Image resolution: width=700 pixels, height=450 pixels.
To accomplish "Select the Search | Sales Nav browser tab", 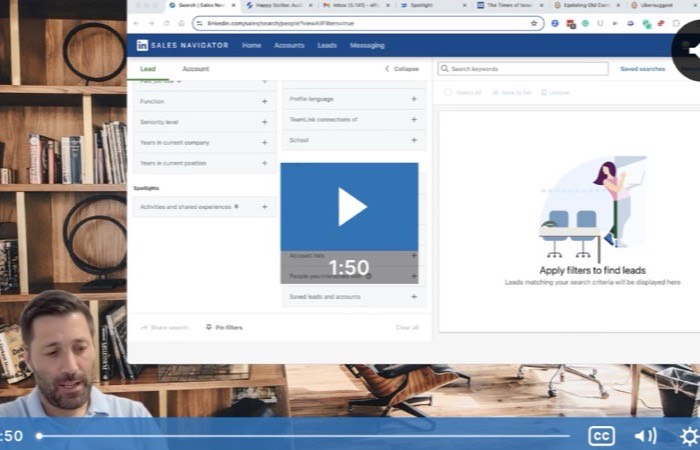I will (x=201, y=5).
